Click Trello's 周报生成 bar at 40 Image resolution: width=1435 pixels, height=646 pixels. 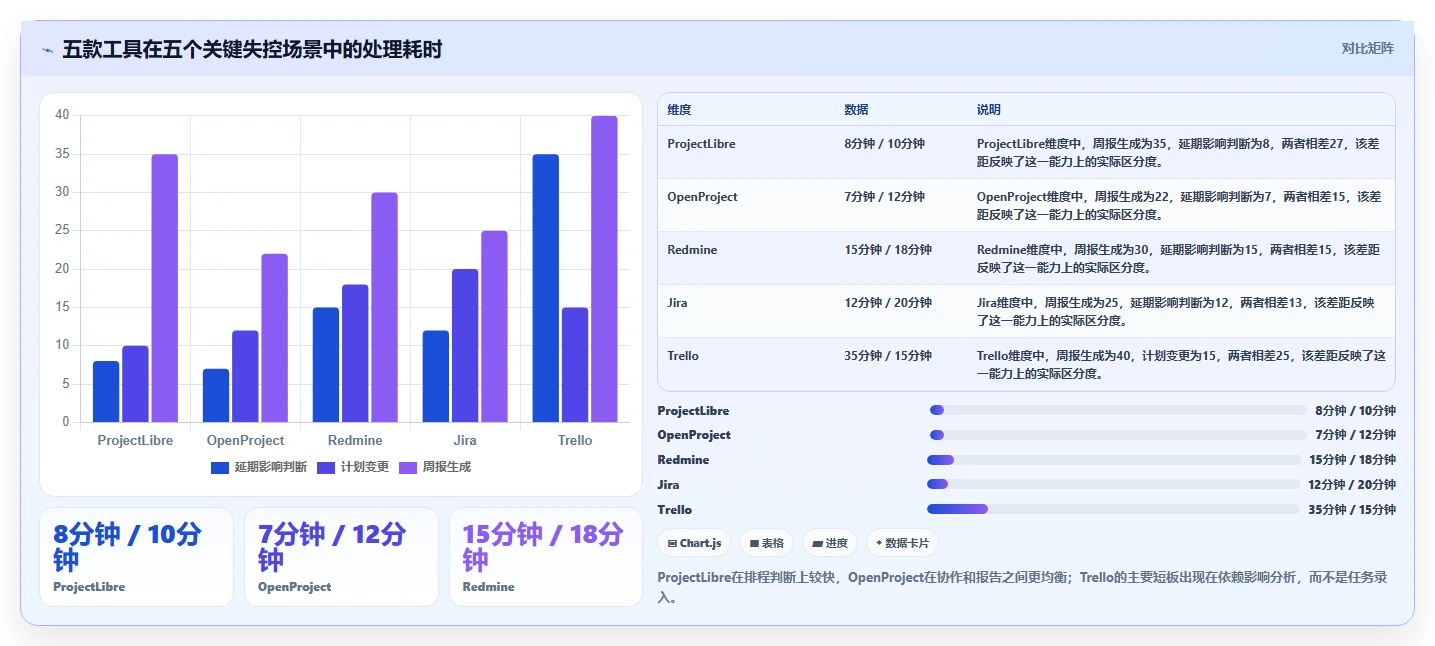click(604, 269)
